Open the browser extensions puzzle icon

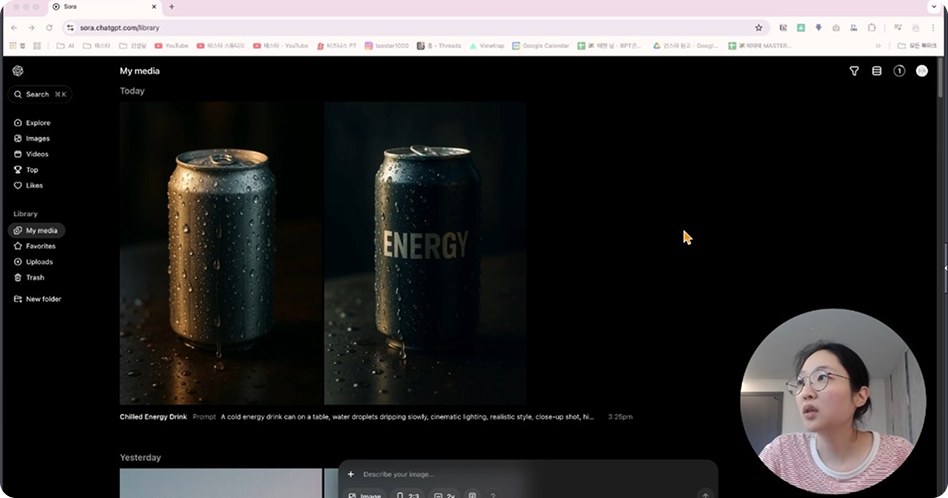tap(872, 28)
